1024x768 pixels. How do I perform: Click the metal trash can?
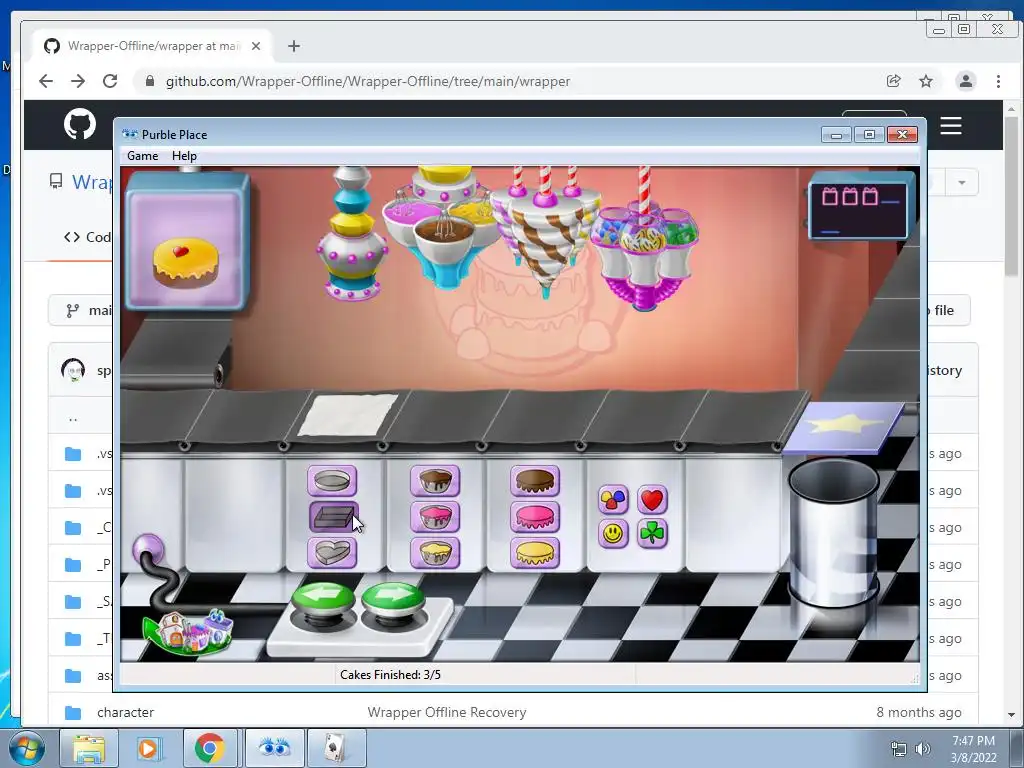pyautogui.click(x=834, y=532)
